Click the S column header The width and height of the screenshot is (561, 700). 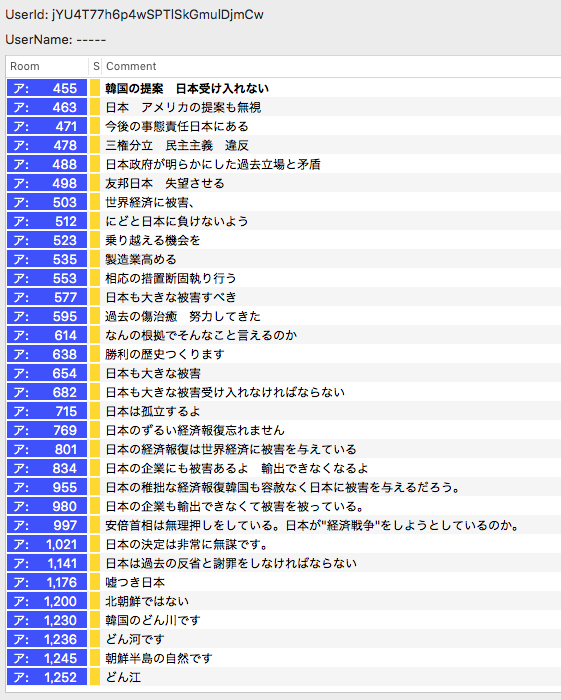coord(96,67)
